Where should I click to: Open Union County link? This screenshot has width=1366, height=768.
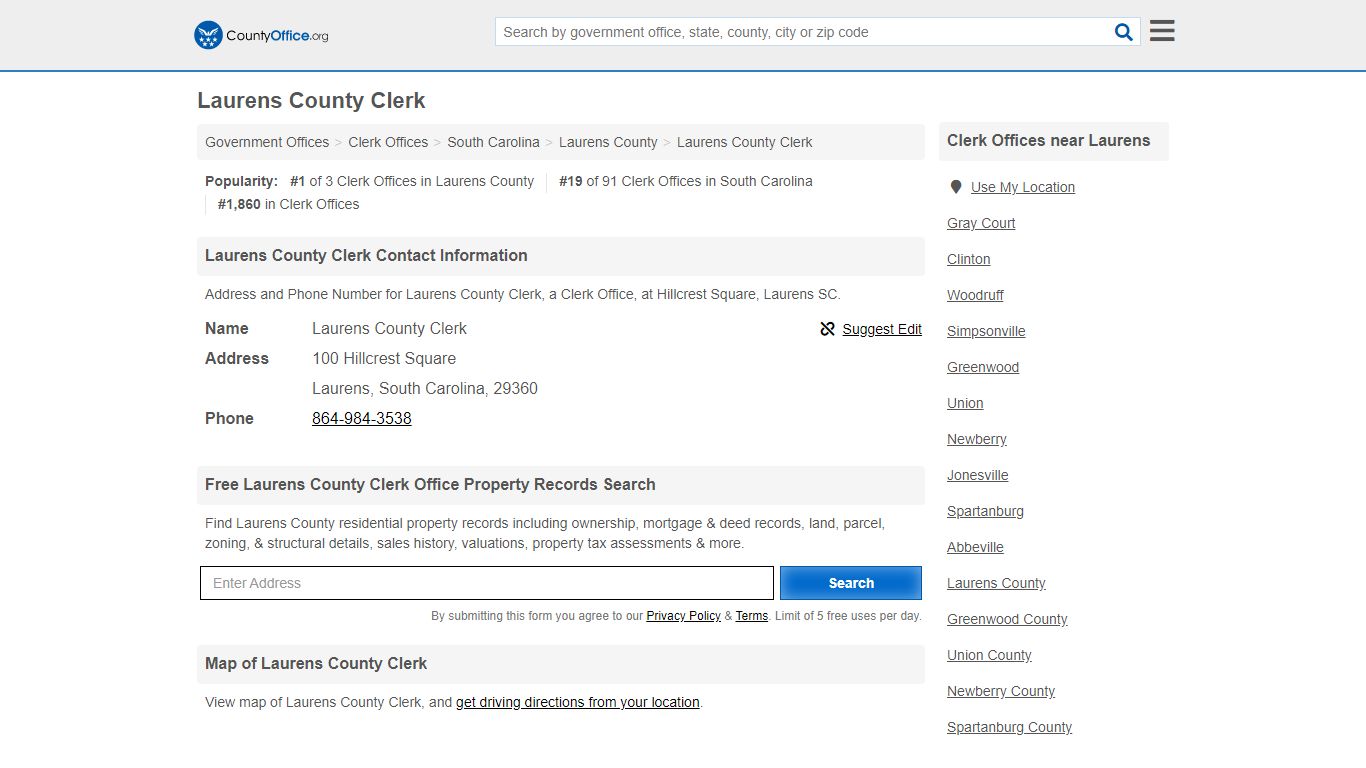pos(989,655)
